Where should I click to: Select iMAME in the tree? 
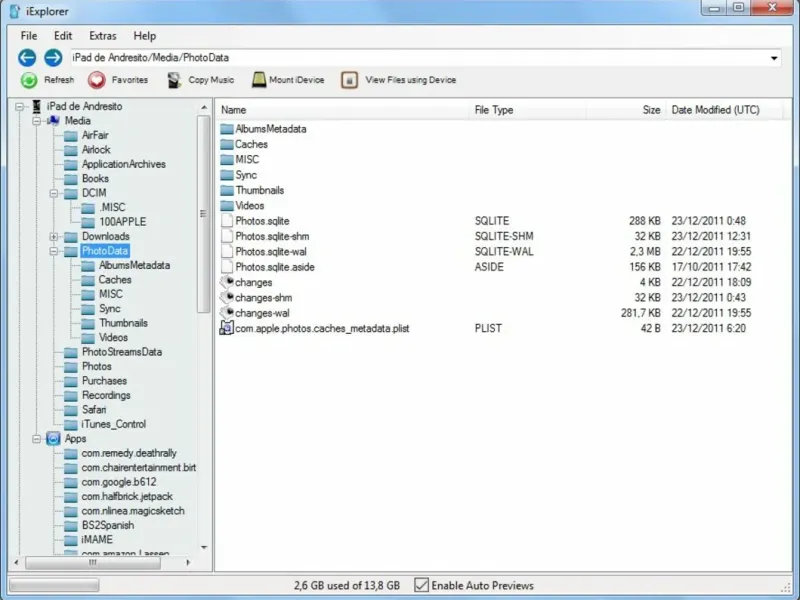coord(96,540)
